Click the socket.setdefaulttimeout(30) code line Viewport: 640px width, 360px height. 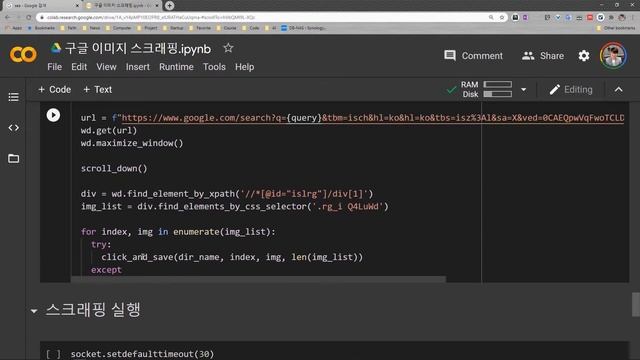tap(142, 354)
